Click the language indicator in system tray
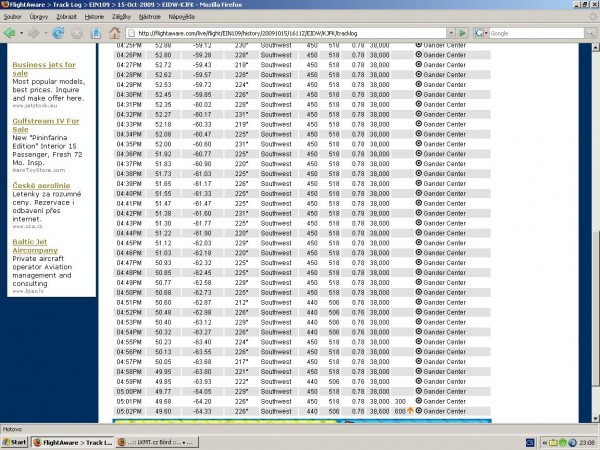Image resolution: width=600 pixels, height=450 pixels. [530, 443]
